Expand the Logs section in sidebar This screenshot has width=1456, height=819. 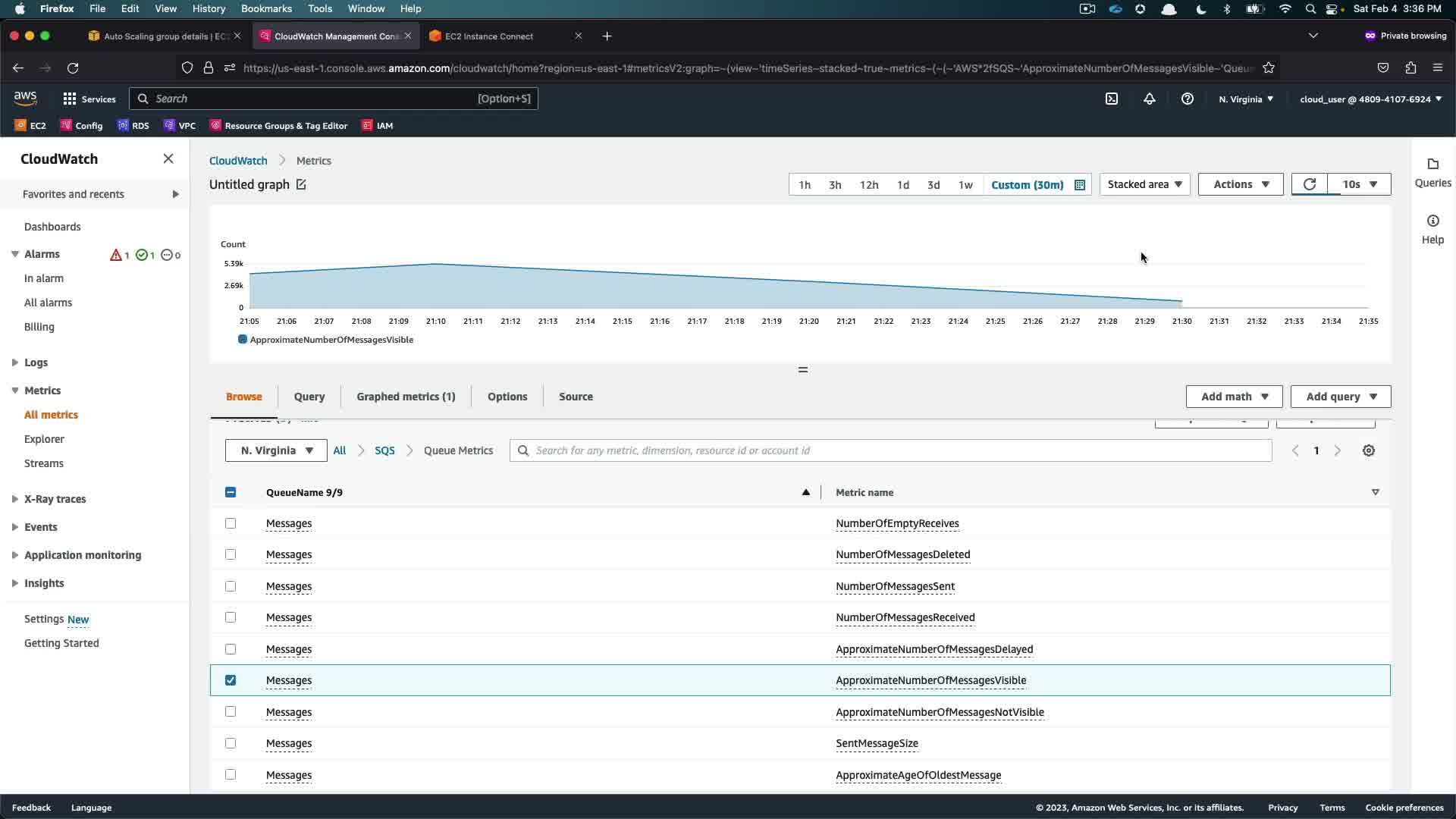(x=15, y=362)
